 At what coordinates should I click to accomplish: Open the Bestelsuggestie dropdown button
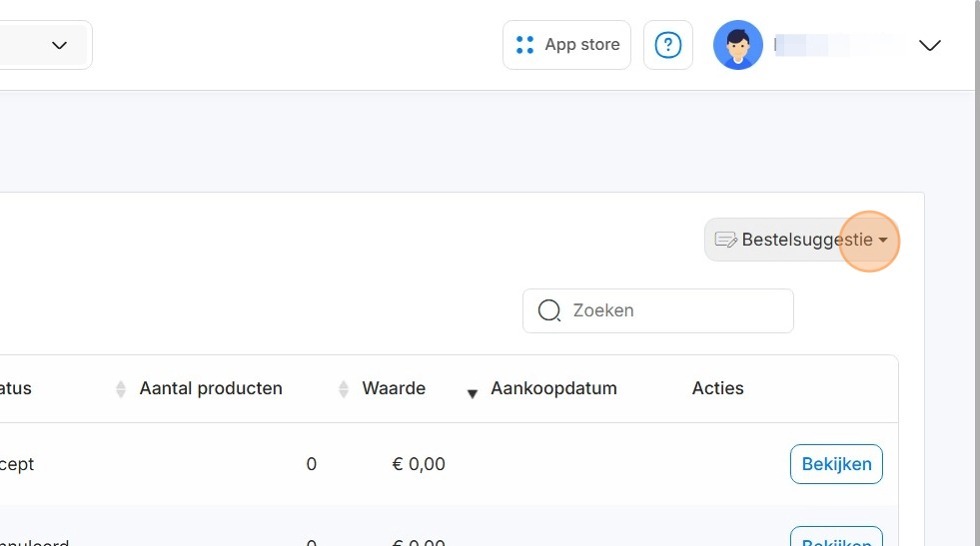[801, 240]
